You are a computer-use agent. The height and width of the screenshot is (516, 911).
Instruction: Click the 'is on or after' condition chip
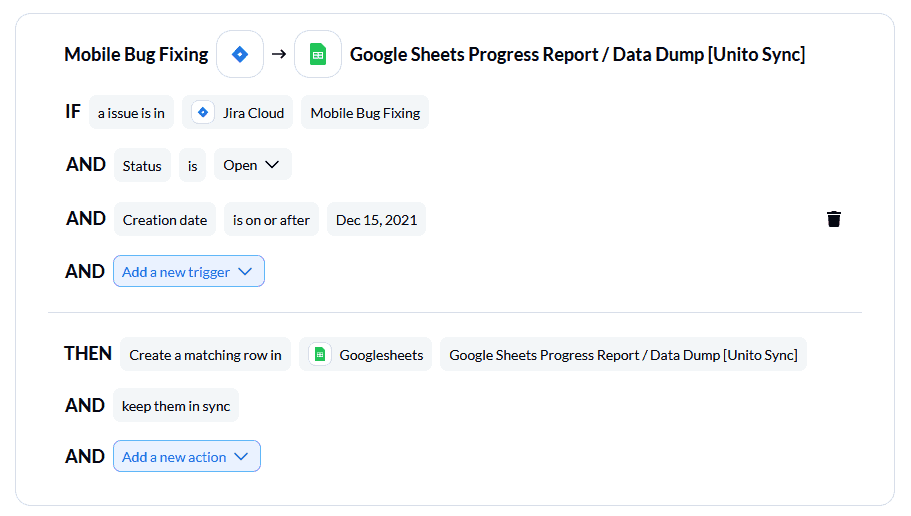click(x=271, y=220)
